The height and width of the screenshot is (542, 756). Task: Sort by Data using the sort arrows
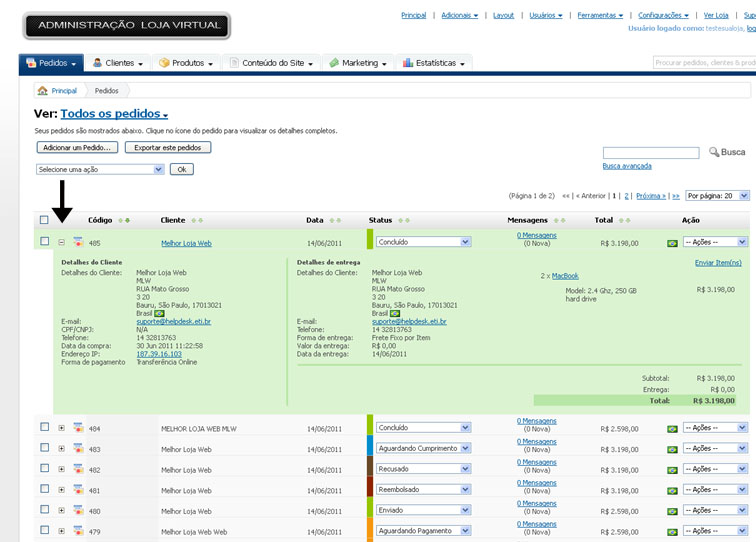(x=335, y=220)
